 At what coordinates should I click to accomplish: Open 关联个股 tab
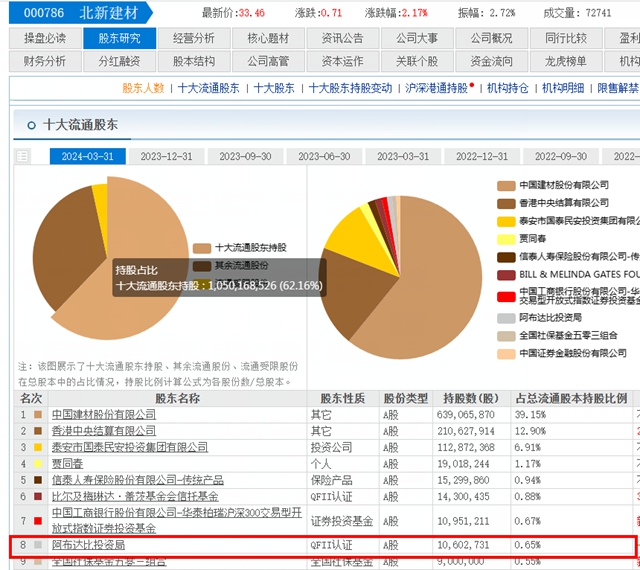[417, 61]
